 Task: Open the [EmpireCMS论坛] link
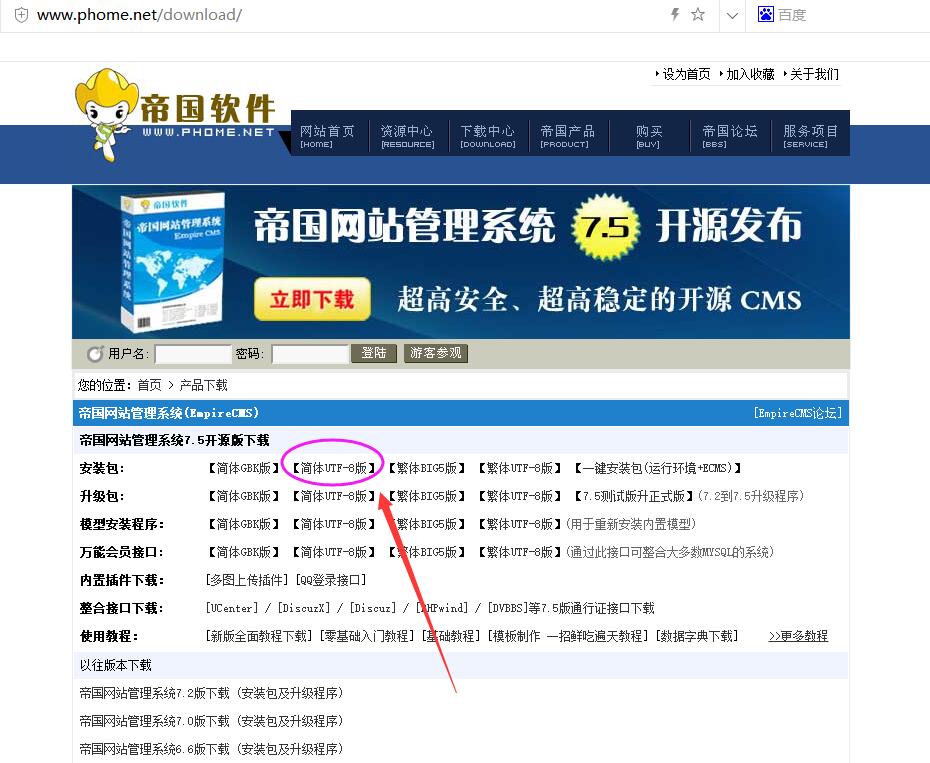(x=798, y=413)
